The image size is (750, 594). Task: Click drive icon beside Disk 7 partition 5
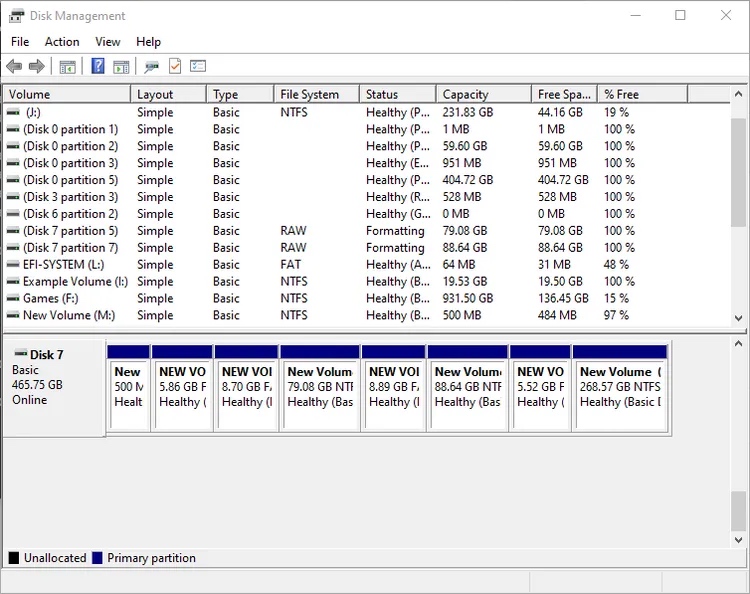pyautogui.click(x=13, y=231)
